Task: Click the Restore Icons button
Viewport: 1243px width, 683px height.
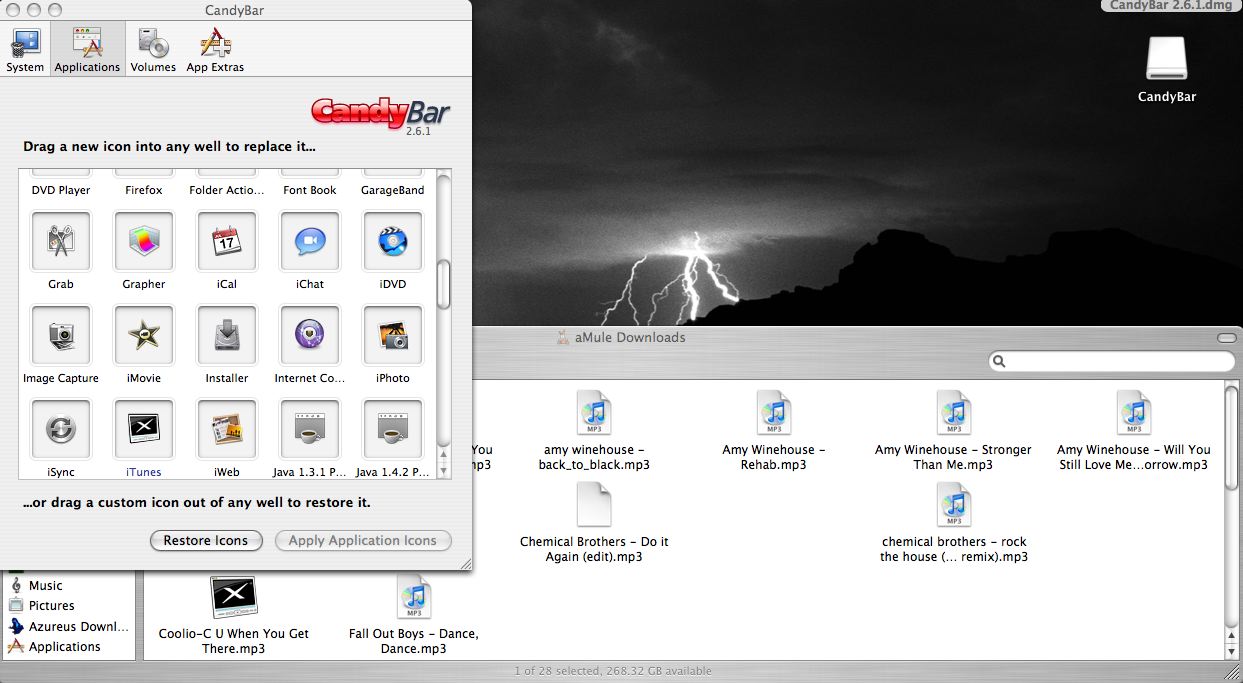Action: point(206,540)
